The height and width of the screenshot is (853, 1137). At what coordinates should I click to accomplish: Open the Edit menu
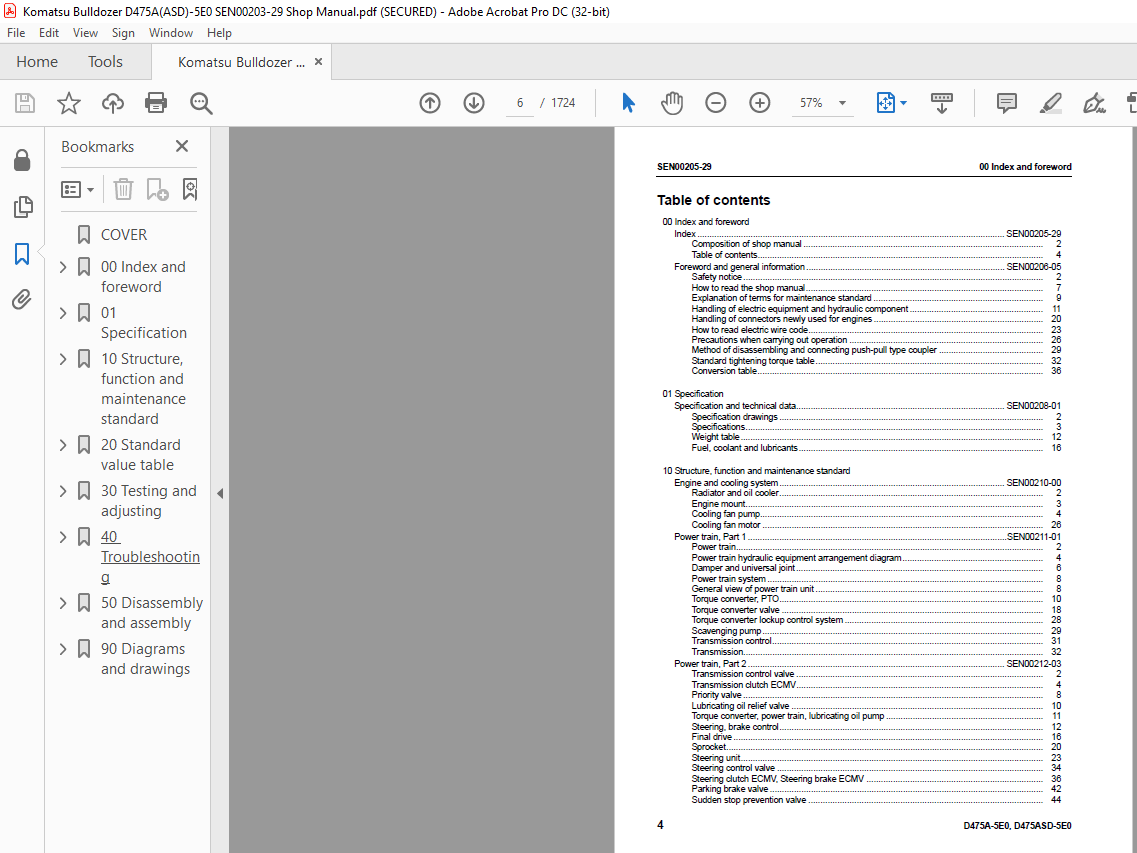[x=49, y=33]
